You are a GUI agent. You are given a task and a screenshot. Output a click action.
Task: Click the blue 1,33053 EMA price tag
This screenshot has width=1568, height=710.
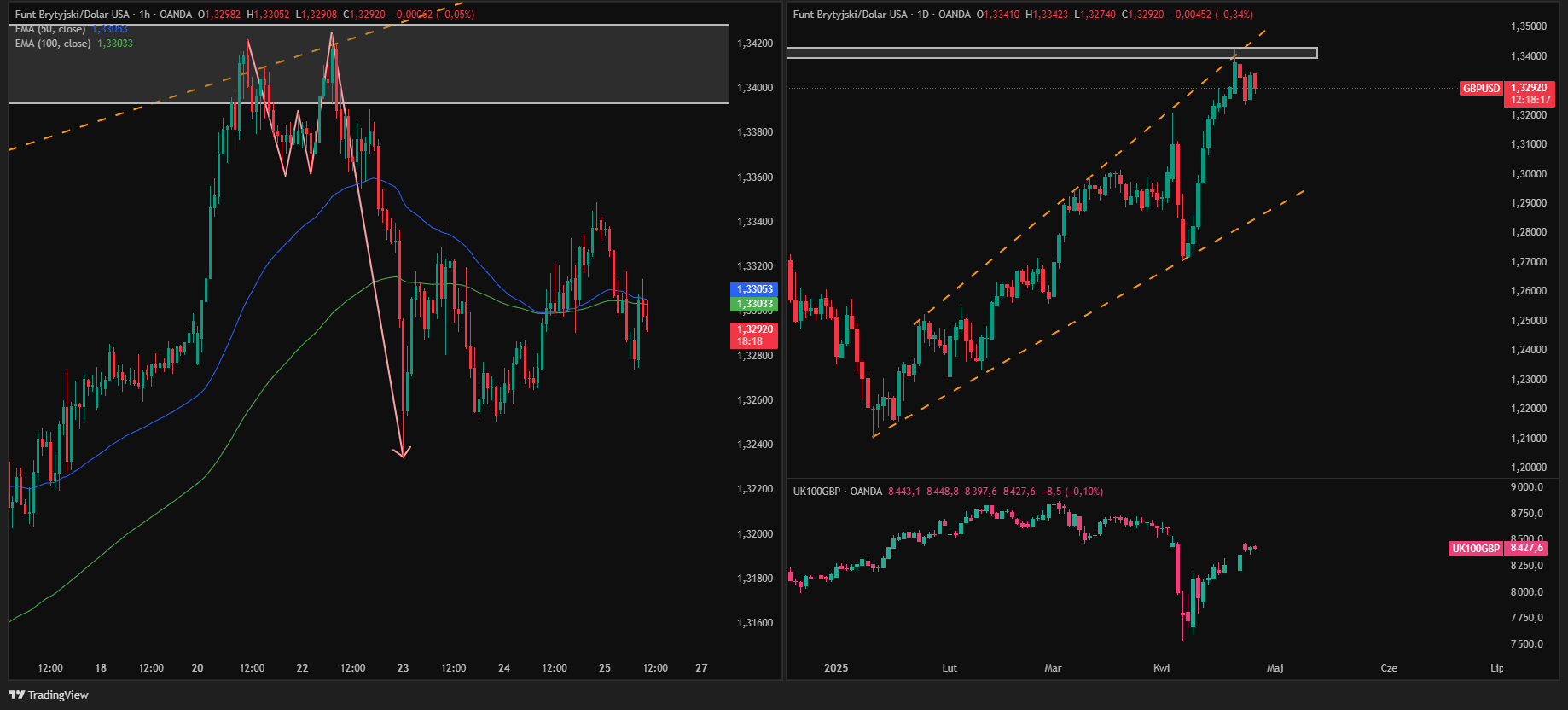(754, 289)
